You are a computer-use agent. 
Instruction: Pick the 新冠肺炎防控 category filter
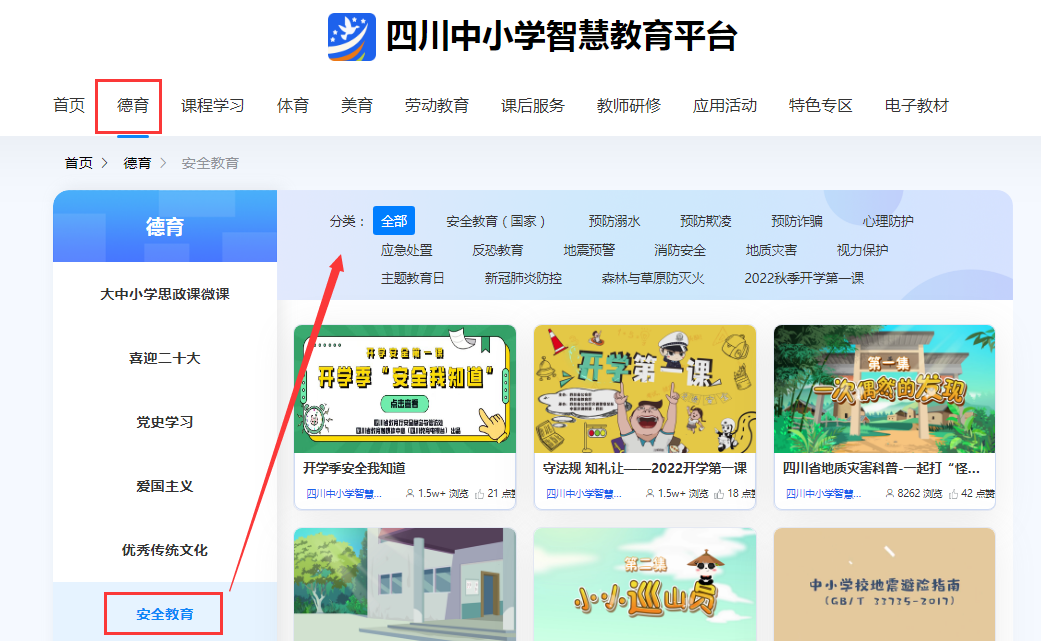click(523, 278)
